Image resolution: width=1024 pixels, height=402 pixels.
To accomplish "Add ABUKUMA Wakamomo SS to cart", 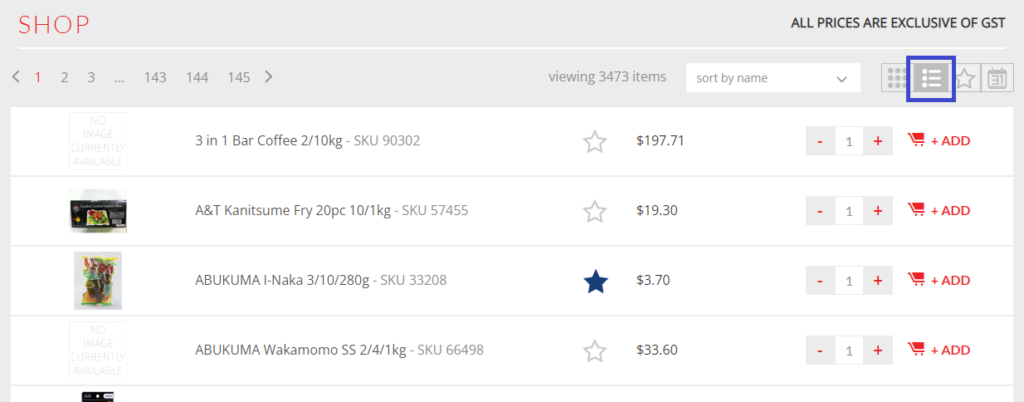I will [x=938, y=350].
